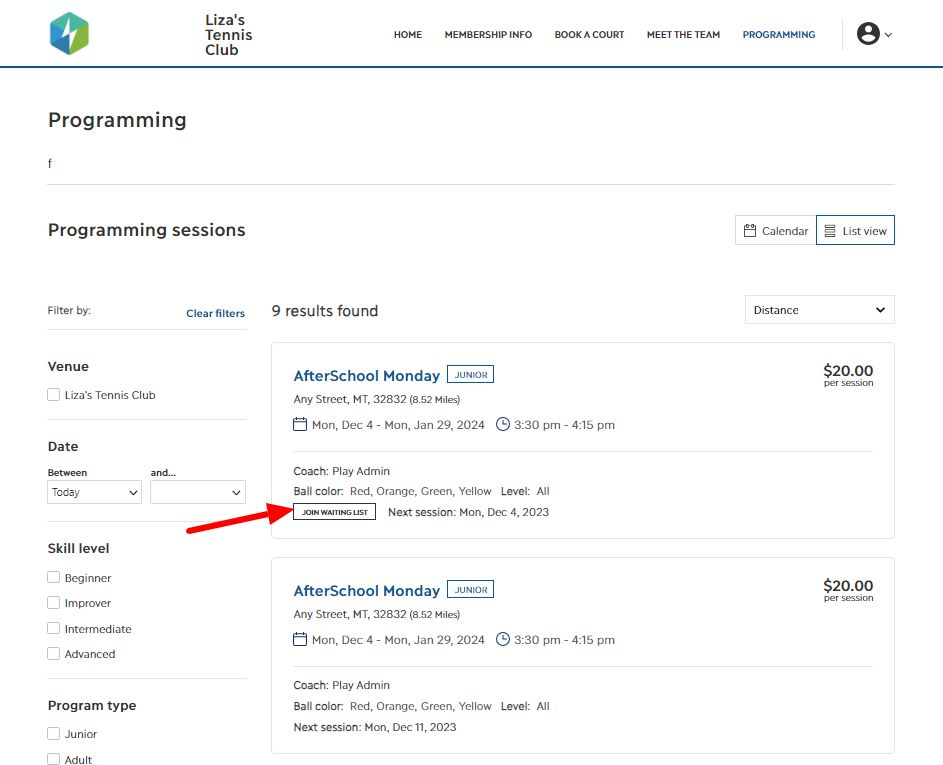Click the Liza's Tennis Club hexagon logo
Viewport: 943px width, 765px height.
click(68, 32)
